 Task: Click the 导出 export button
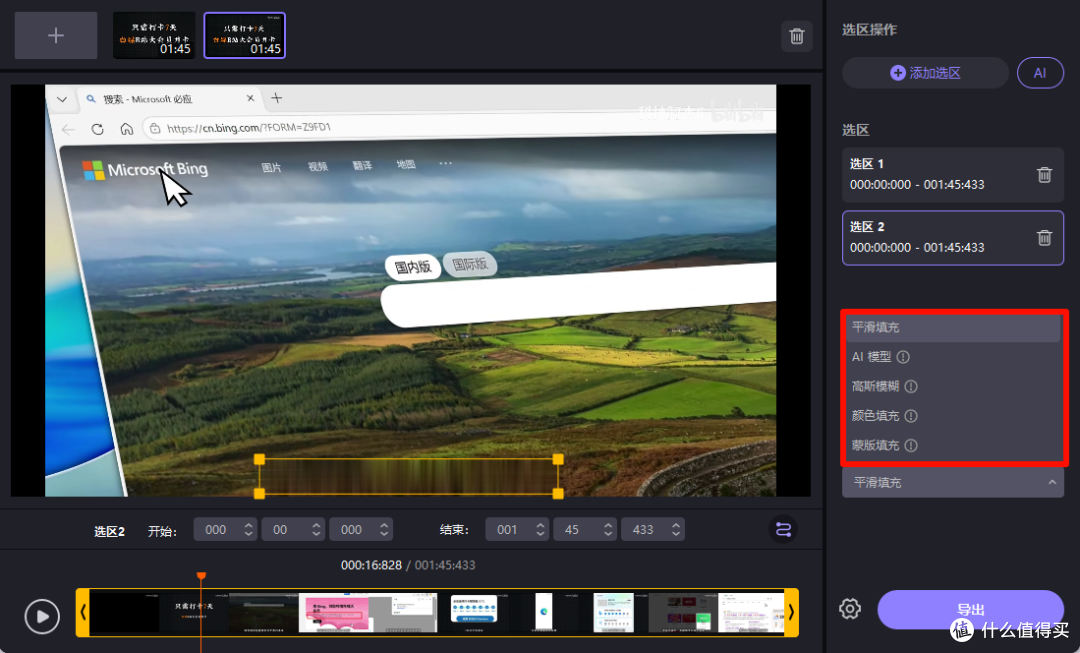click(970, 610)
